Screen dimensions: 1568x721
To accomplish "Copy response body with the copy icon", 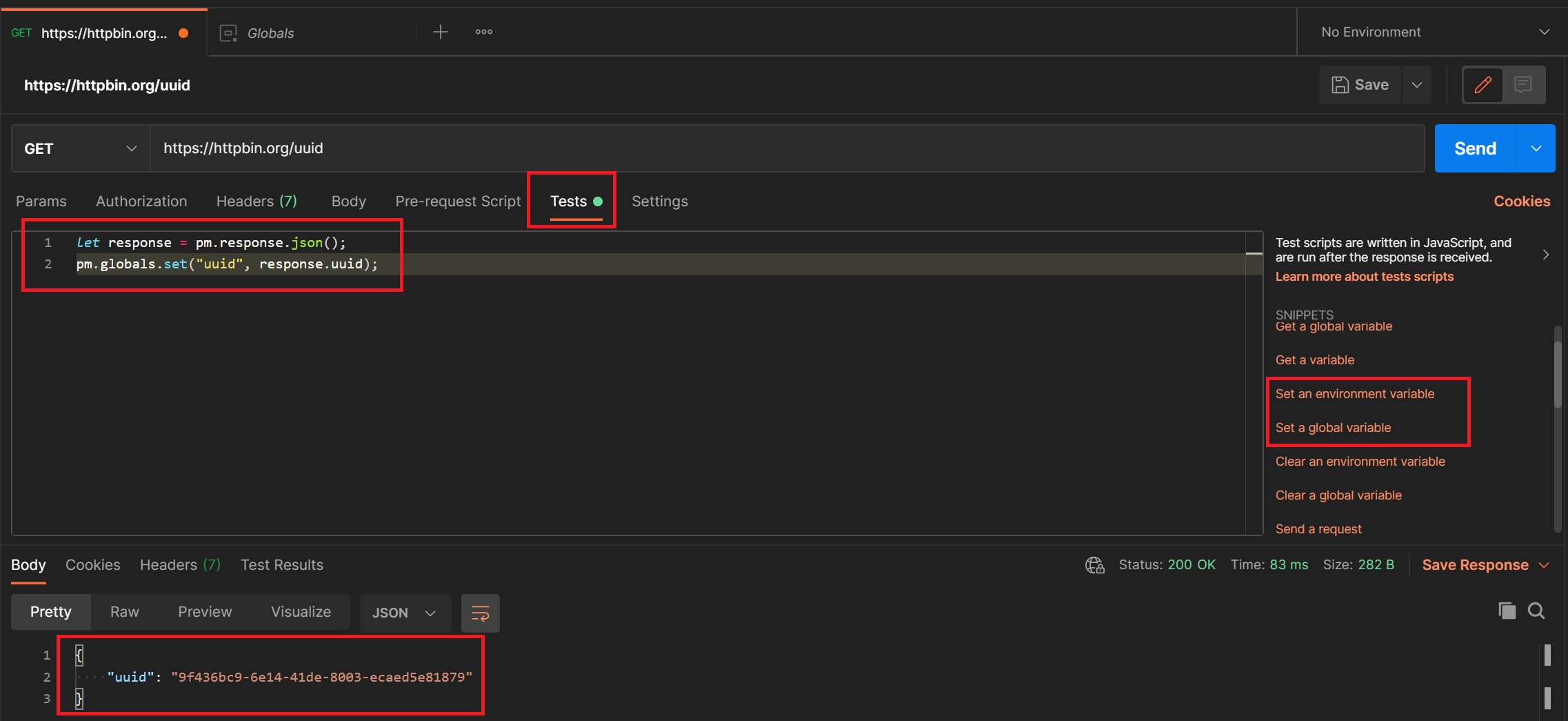I will (x=1507, y=611).
